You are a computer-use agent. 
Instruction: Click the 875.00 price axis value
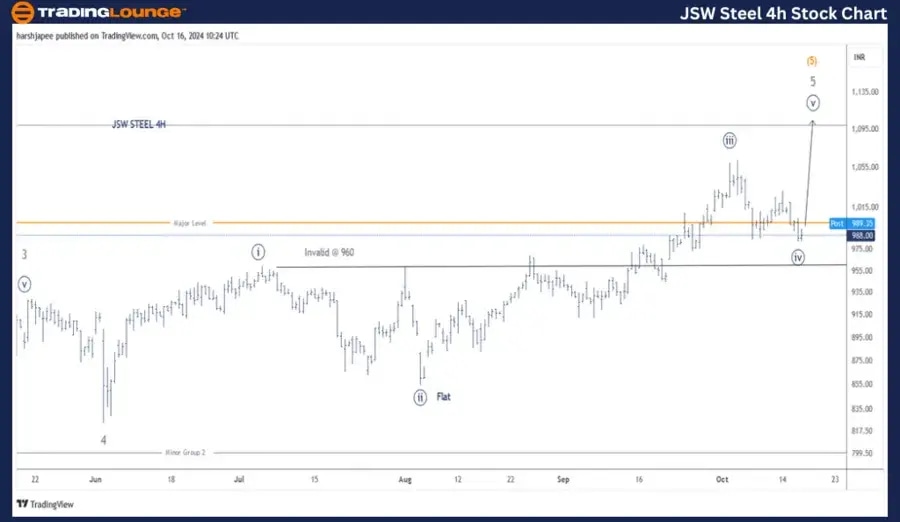862,361
